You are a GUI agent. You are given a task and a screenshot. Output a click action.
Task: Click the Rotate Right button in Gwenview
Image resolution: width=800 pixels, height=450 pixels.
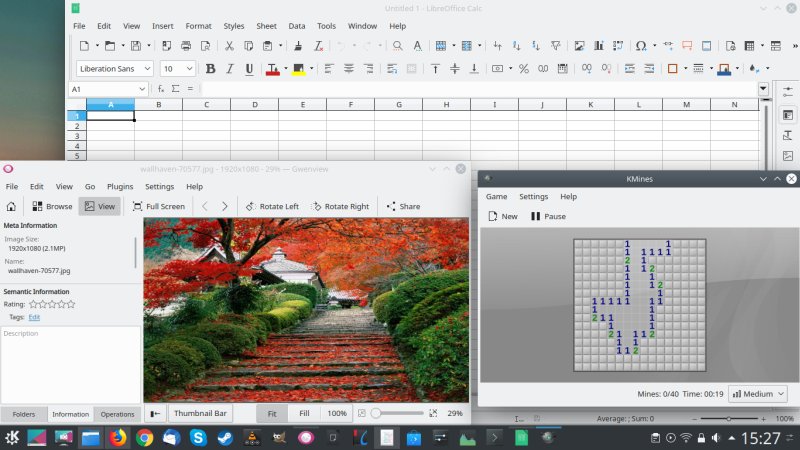[x=339, y=206]
